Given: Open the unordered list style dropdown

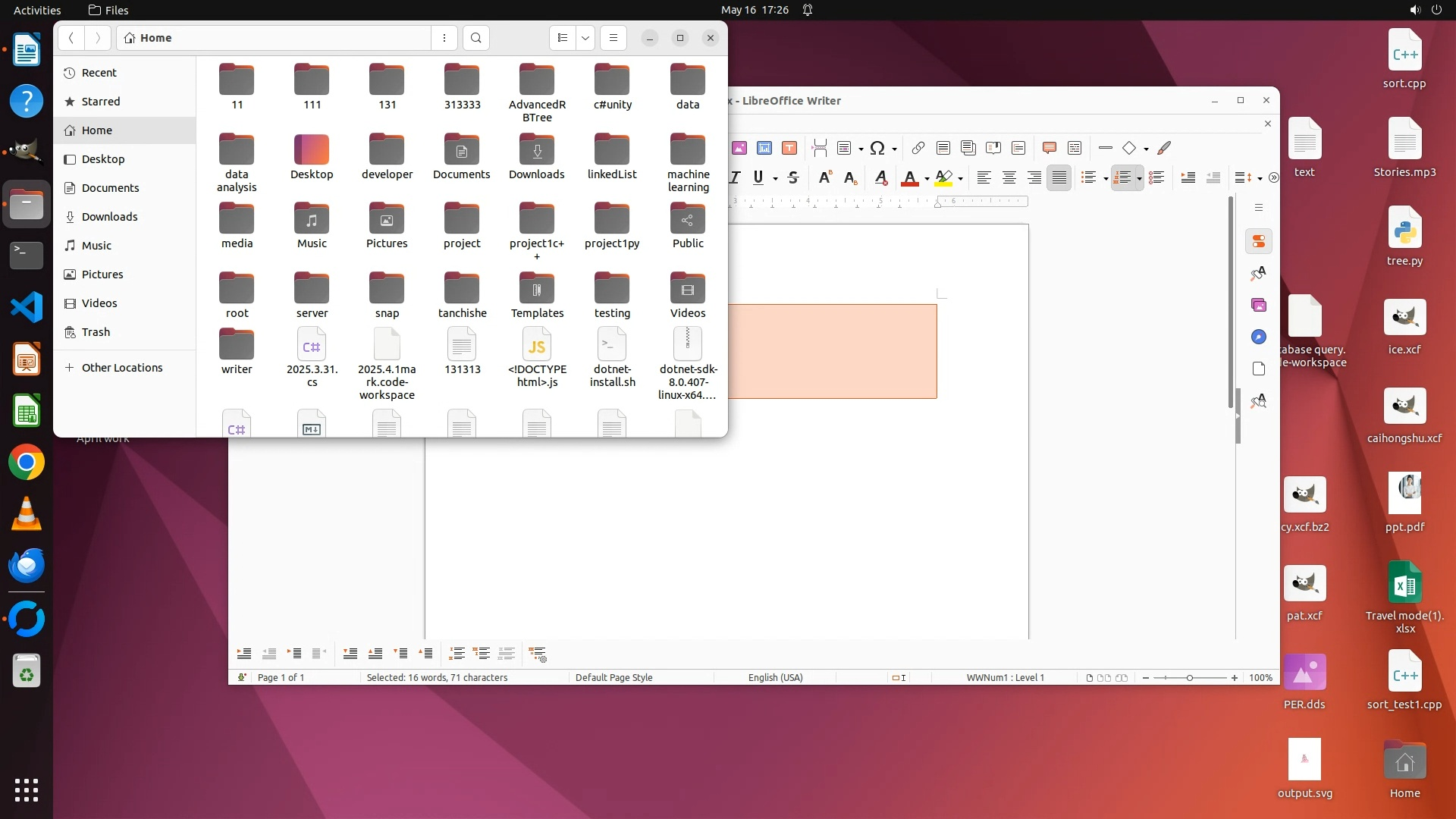Looking at the screenshot, I should tap(1106, 179).
